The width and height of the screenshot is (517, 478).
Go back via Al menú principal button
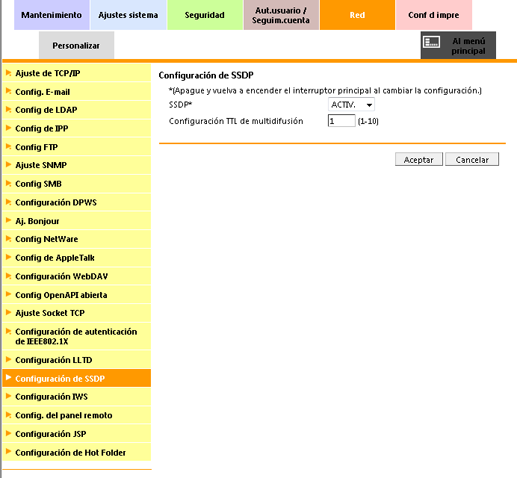[x=458, y=45]
